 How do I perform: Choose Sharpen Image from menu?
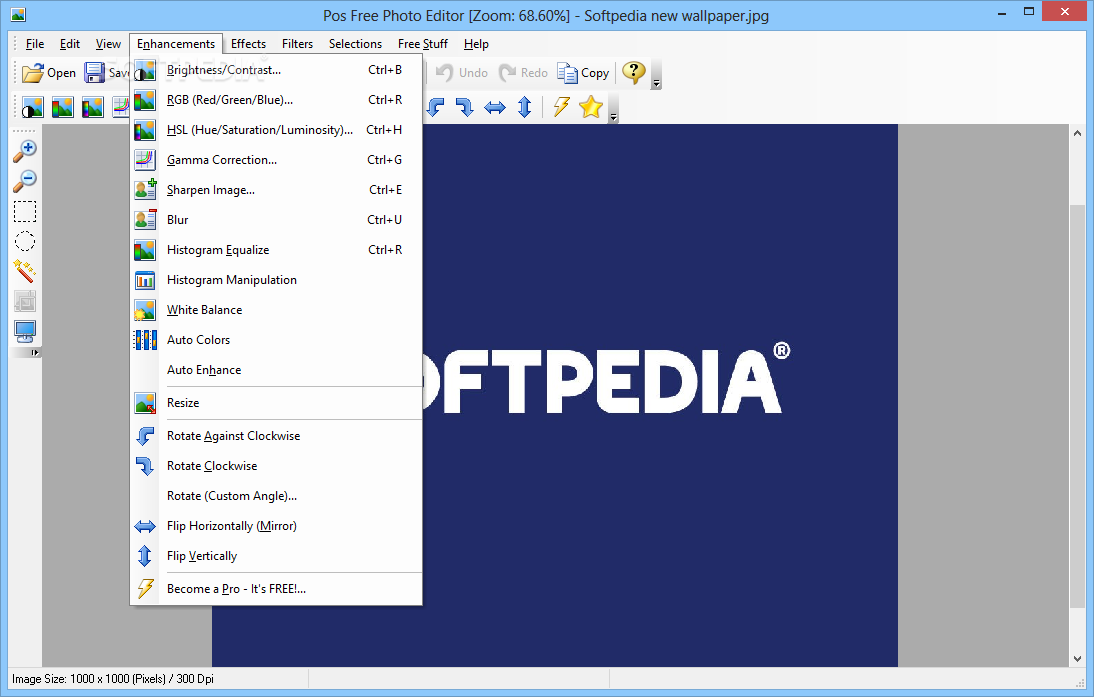tap(276, 190)
